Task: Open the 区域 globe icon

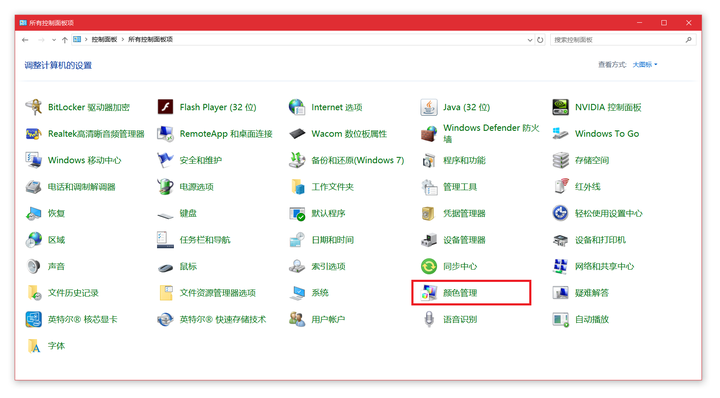Action: click(34, 240)
